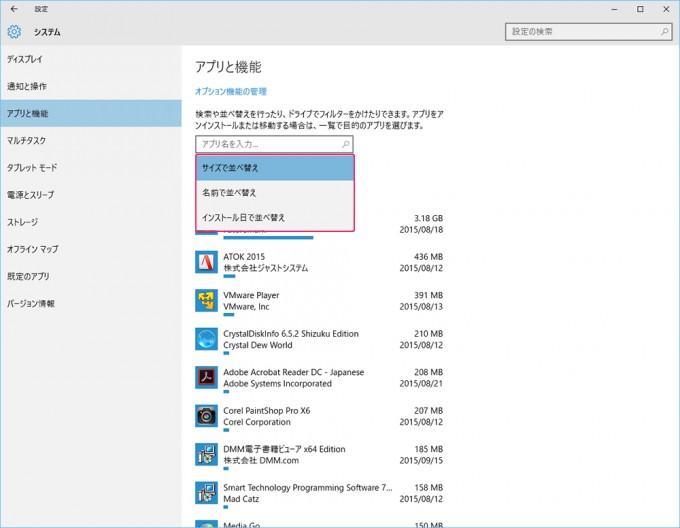Screen dimensions: 680x528
Task: Click the Corel PaintShop Pro camera icon
Action: [x=206, y=416]
